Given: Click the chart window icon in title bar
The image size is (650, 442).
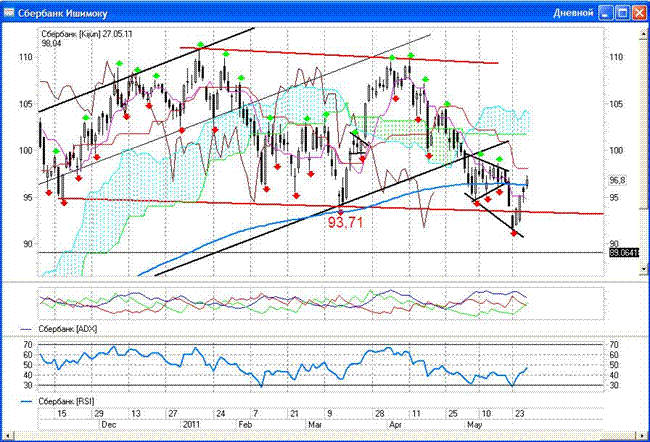Looking at the screenshot, I should 9,13.
